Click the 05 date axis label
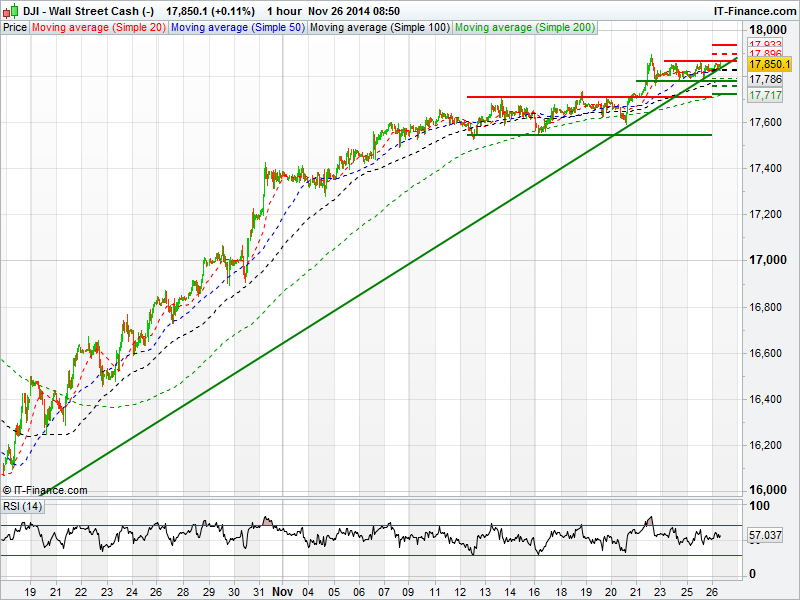800x600 pixels. tap(334, 592)
